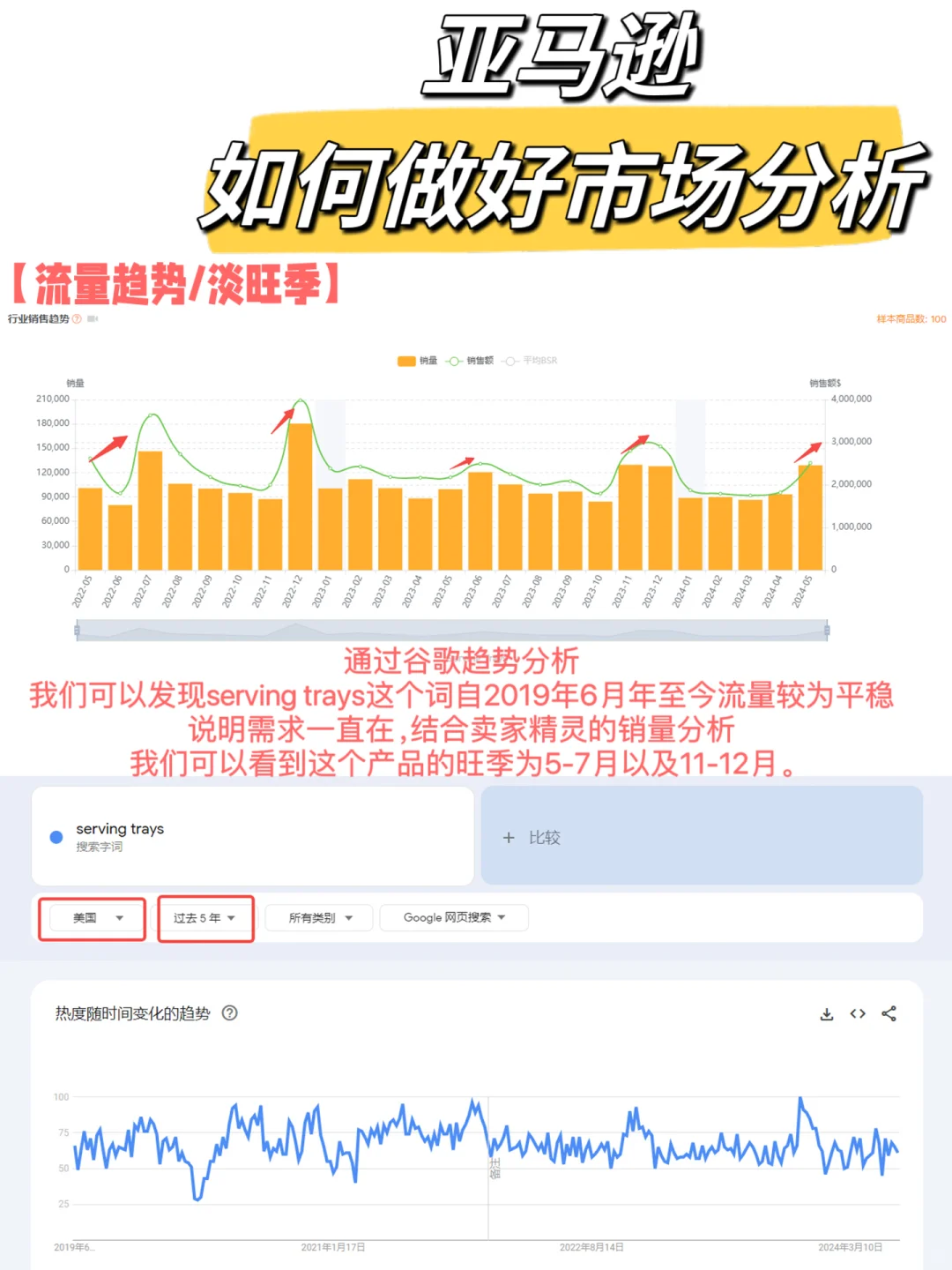Toggle the 销售额 legend series
952x1270 pixels.
point(470,361)
